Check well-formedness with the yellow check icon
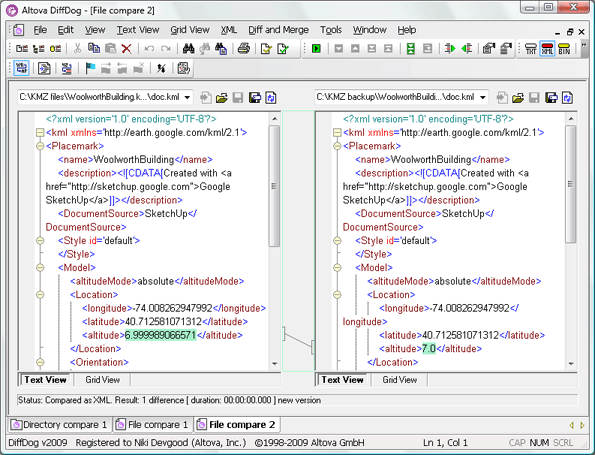595x455 pixels. pos(266,49)
